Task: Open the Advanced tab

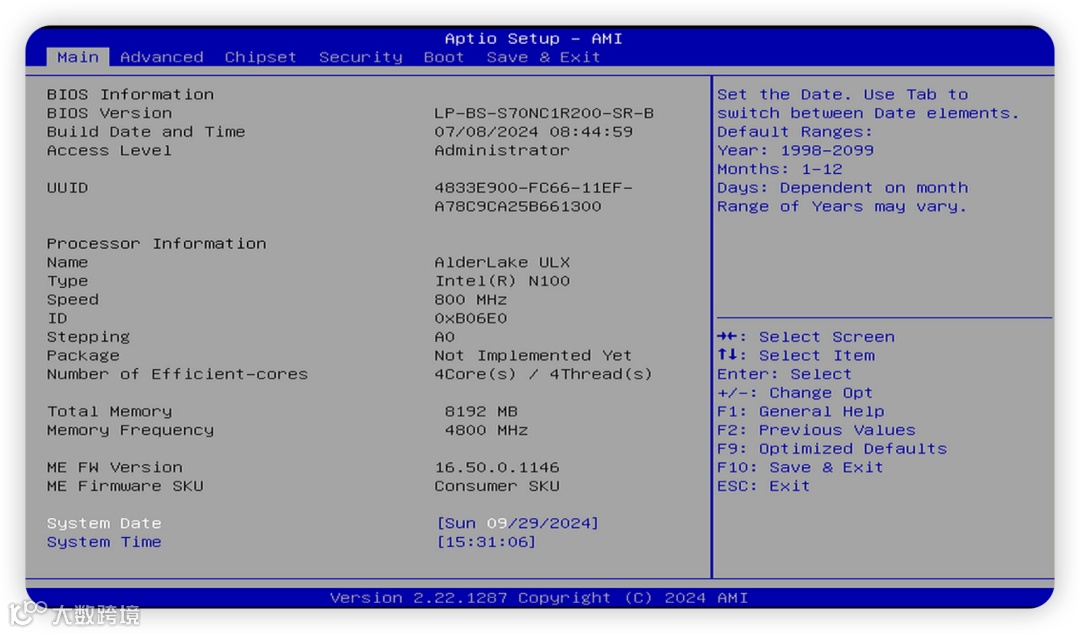Action: (x=162, y=57)
